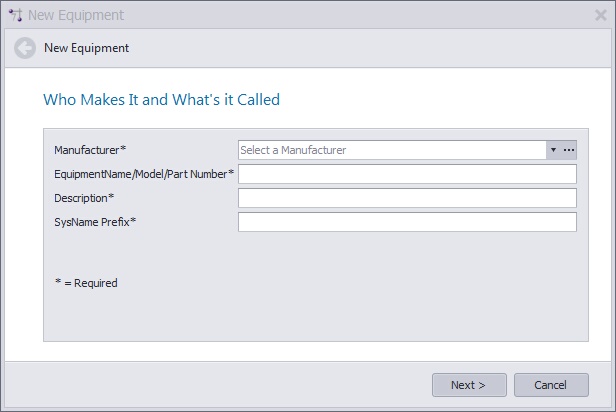Click the '* = Required' note
This screenshot has height=412, width=616.
86,283
